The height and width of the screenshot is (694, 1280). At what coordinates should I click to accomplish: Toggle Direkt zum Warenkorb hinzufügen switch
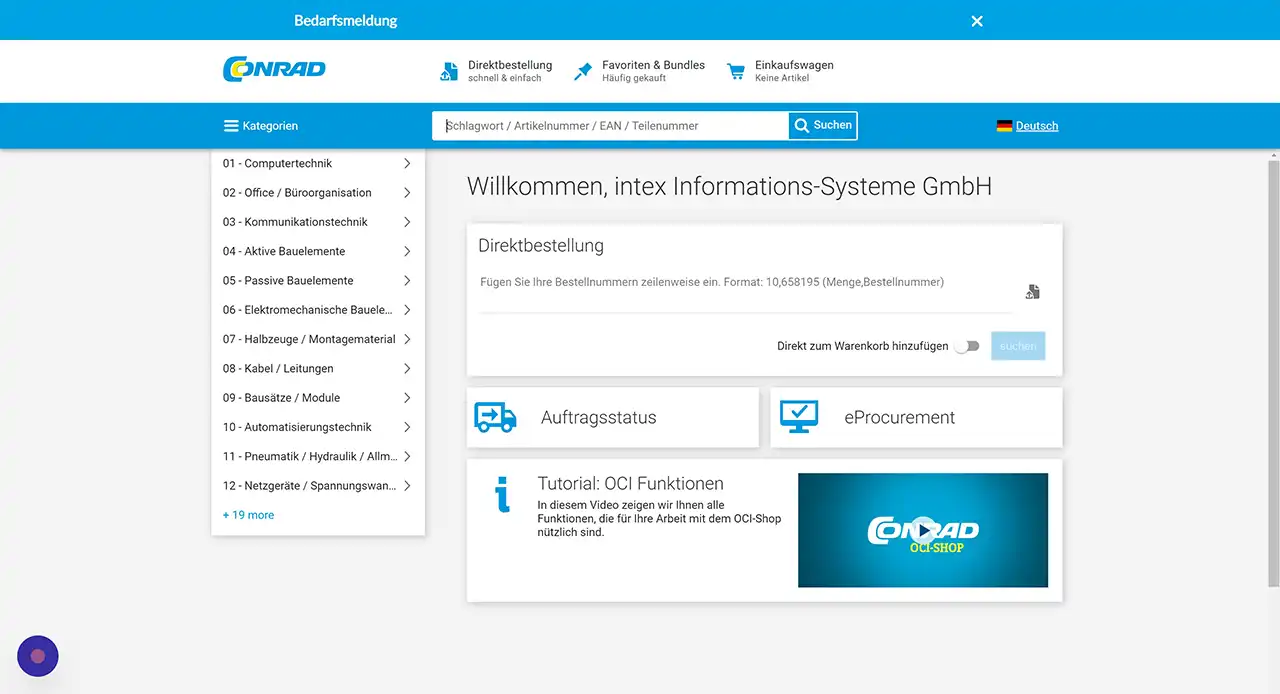point(966,346)
